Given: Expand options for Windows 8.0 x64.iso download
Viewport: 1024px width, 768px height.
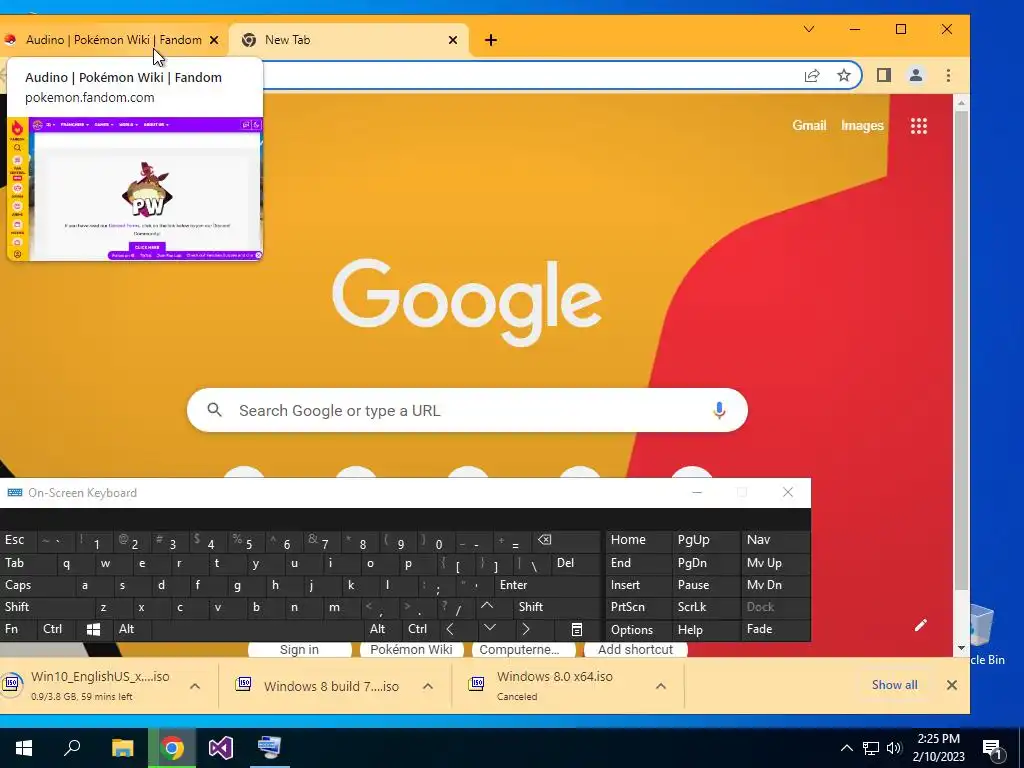Looking at the screenshot, I should [661, 686].
